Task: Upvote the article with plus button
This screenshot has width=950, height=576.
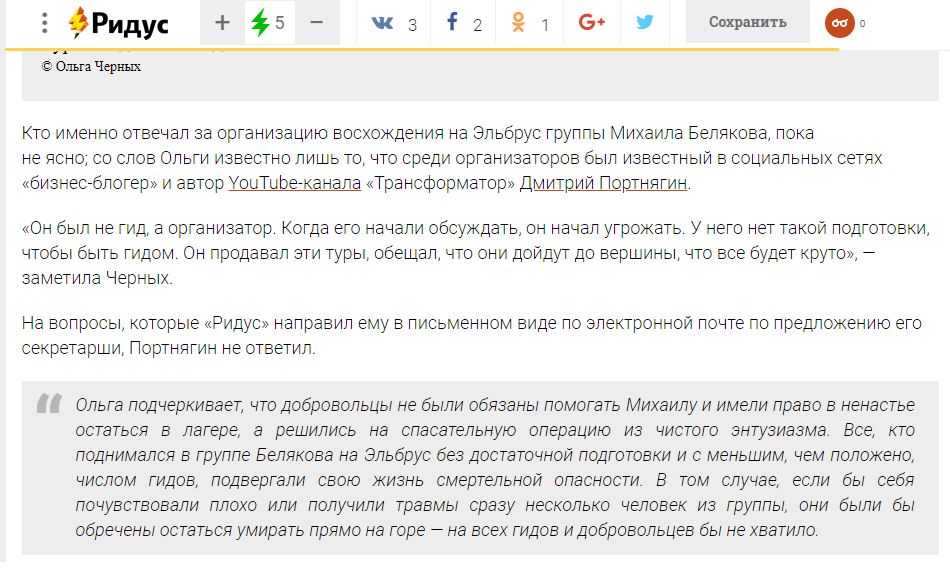Action: click(222, 23)
